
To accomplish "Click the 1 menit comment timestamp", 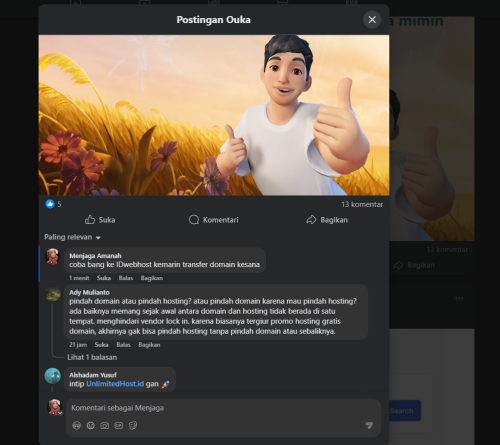I will click(79, 278).
